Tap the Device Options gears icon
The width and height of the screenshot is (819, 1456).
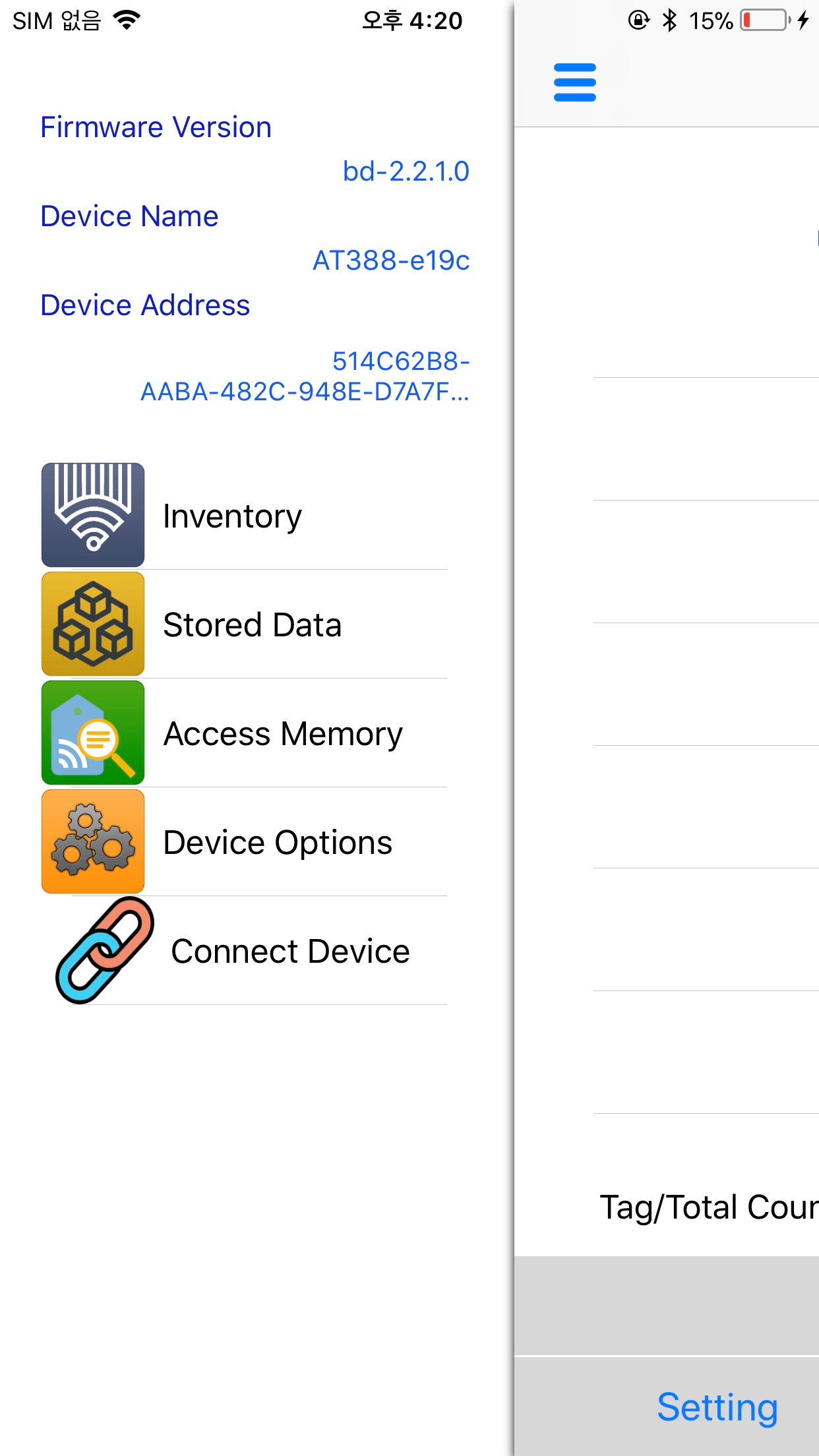[x=93, y=841]
